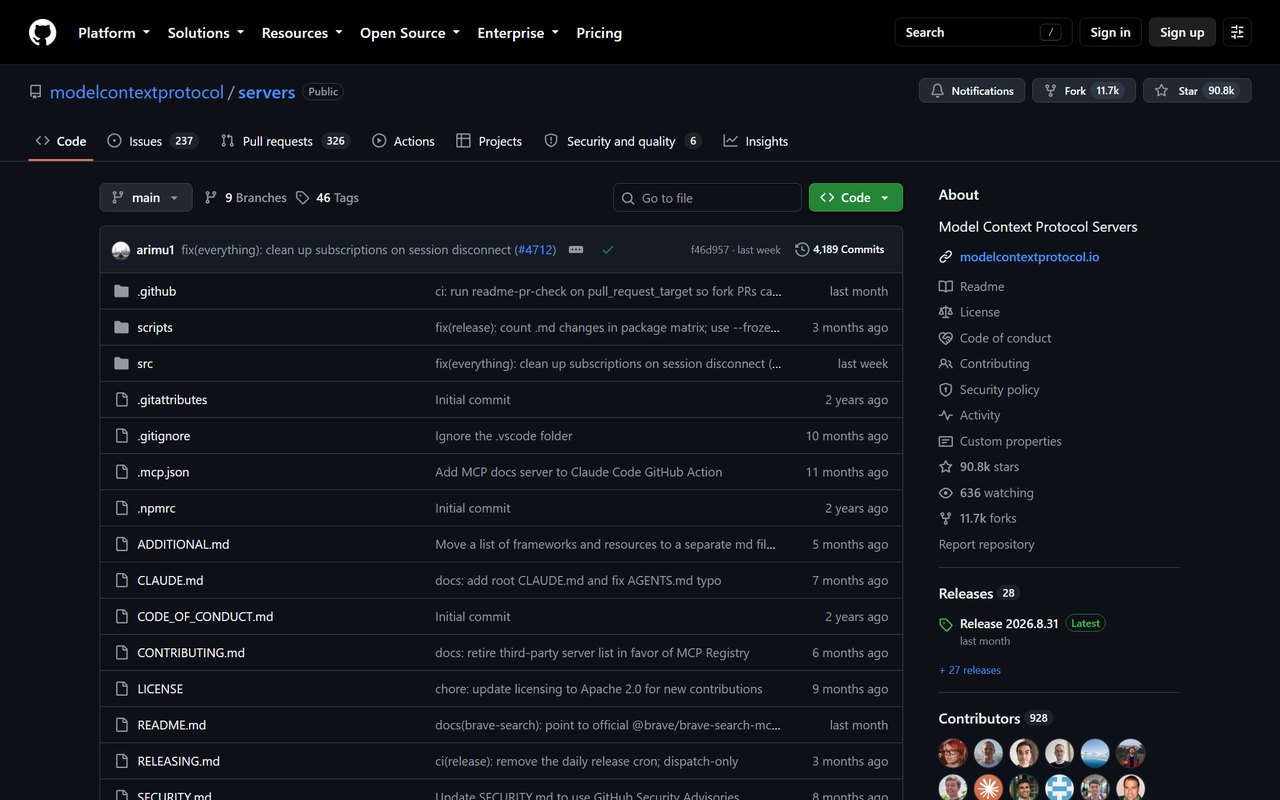Open the Report repository link
Image resolution: width=1280 pixels, height=800 pixels.
click(x=986, y=544)
